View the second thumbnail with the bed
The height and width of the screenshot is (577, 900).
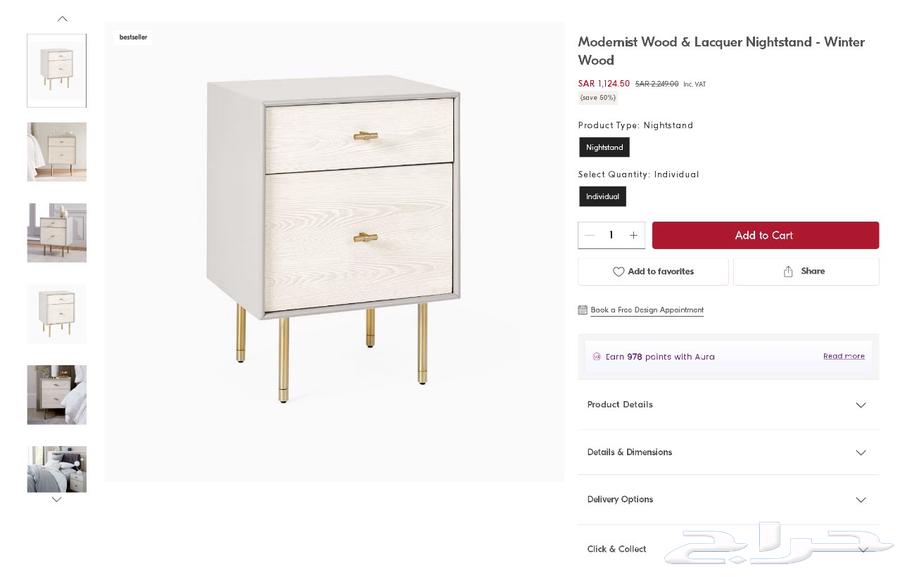[x=57, y=152]
